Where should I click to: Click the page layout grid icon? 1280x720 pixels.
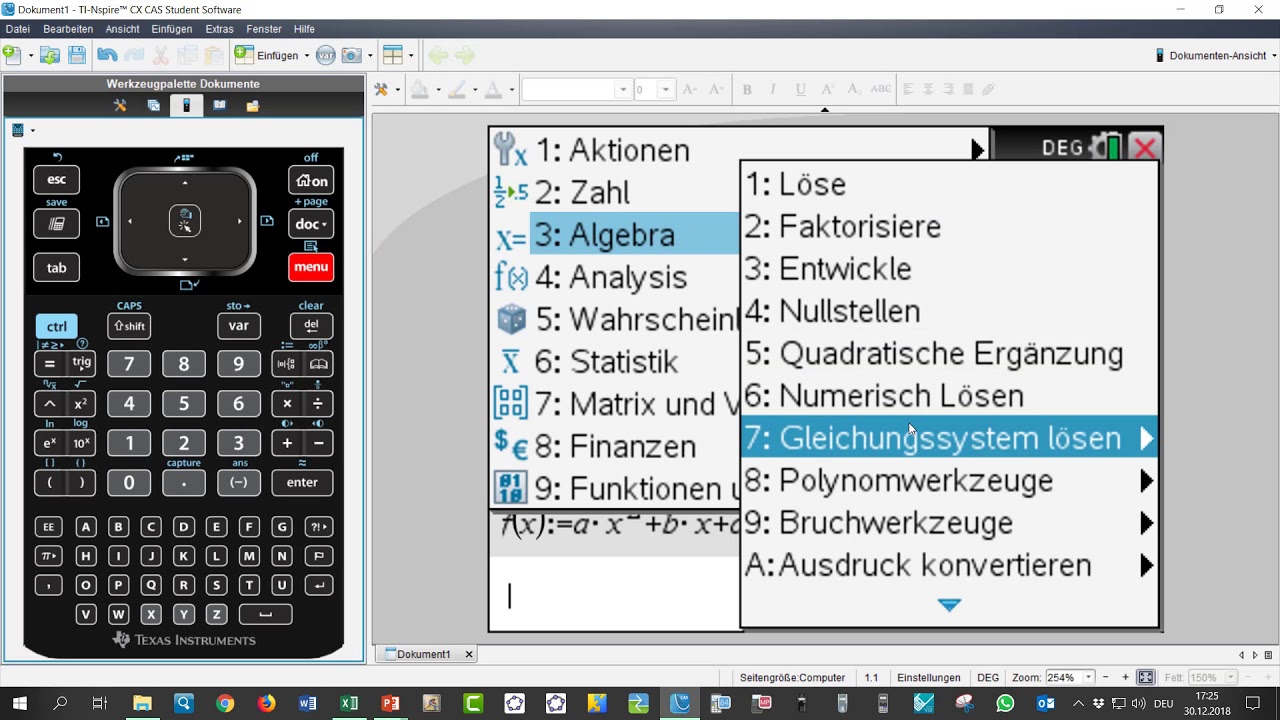click(392, 56)
